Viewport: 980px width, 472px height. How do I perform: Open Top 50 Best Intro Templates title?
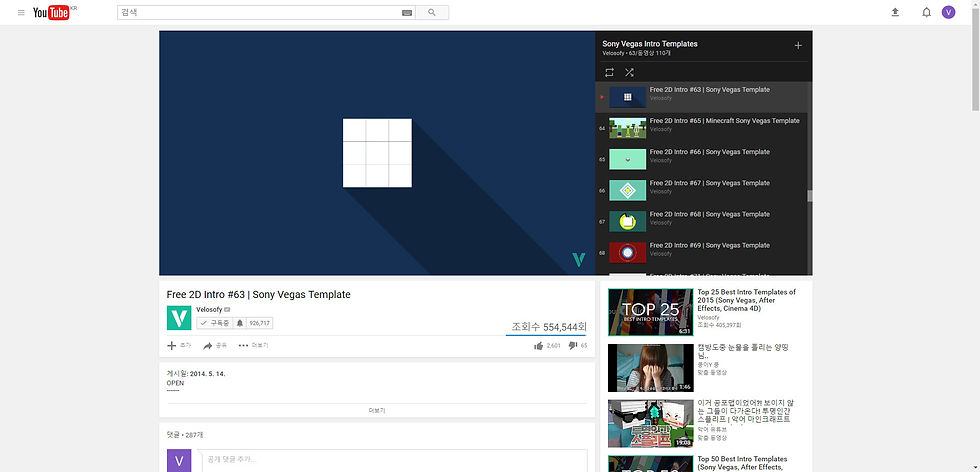(742, 463)
